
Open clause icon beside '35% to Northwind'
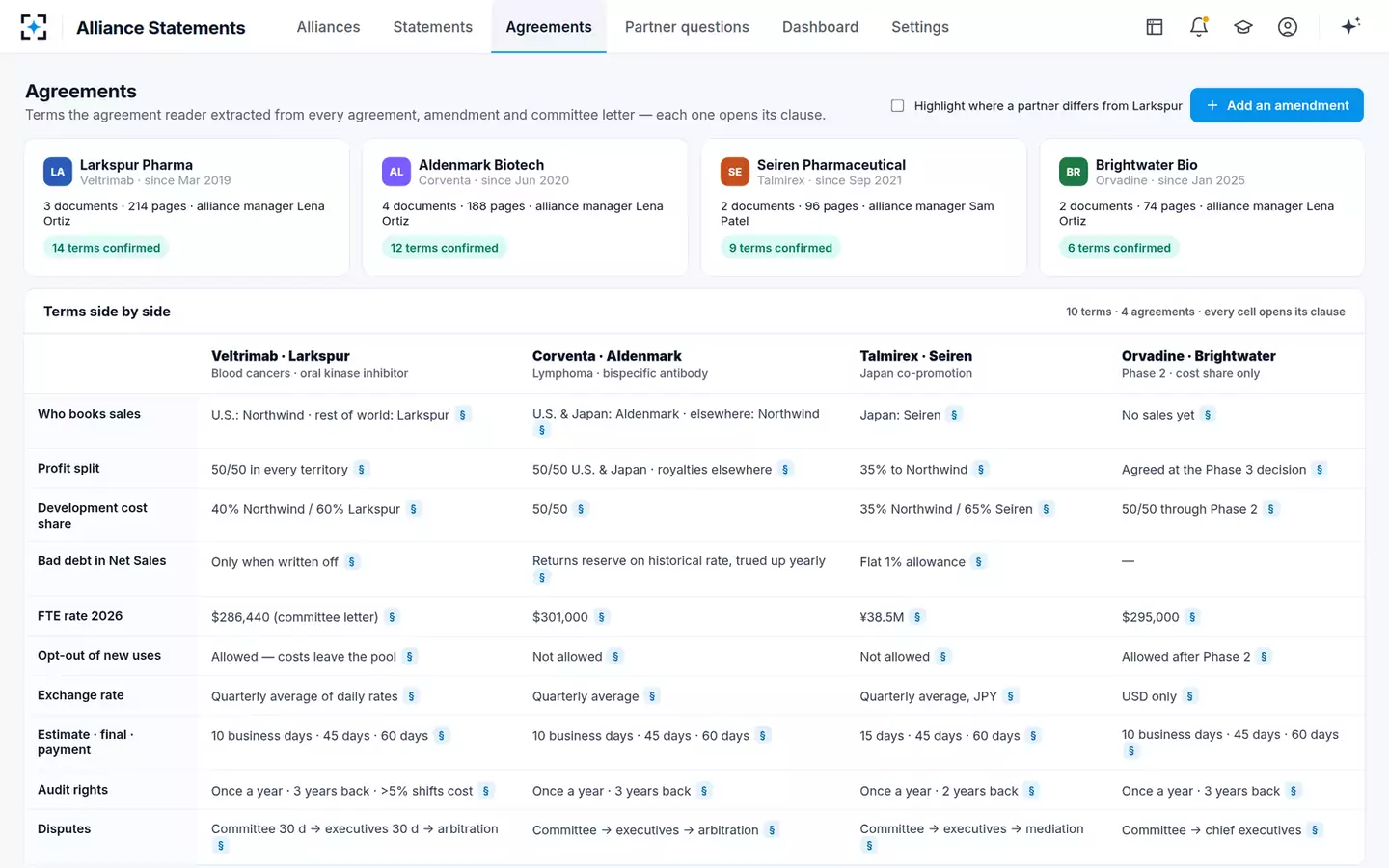tap(981, 470)
